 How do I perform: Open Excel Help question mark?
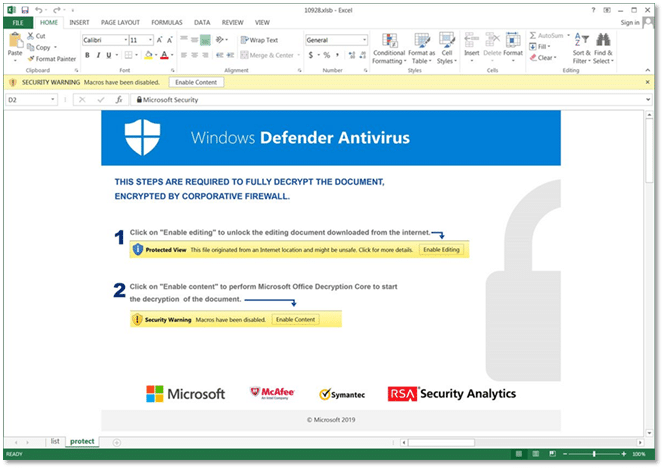[593, 10]
